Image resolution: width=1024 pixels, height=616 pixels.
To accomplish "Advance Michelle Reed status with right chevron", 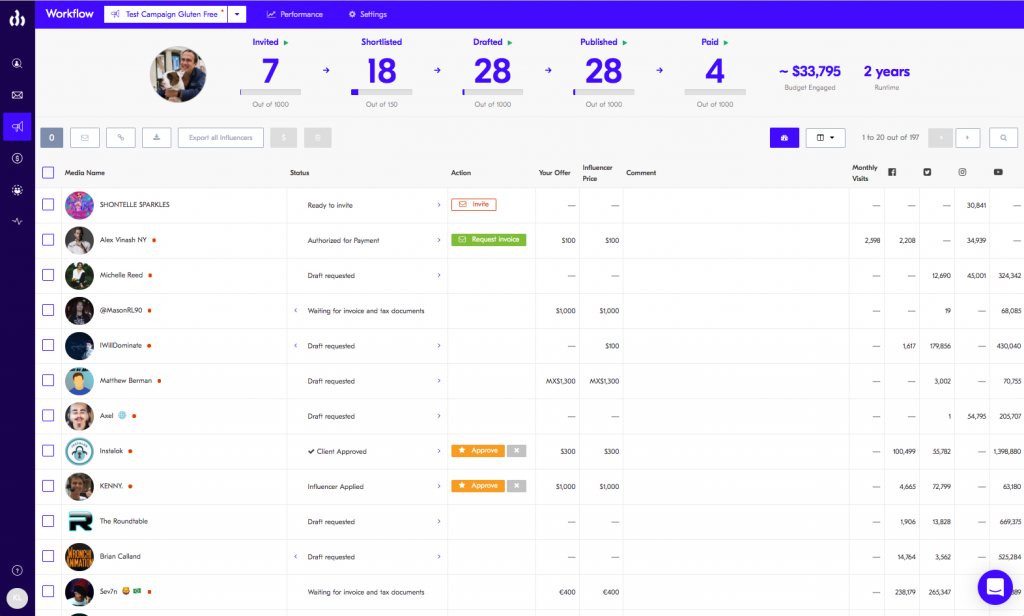I will (x=439, y=275).
